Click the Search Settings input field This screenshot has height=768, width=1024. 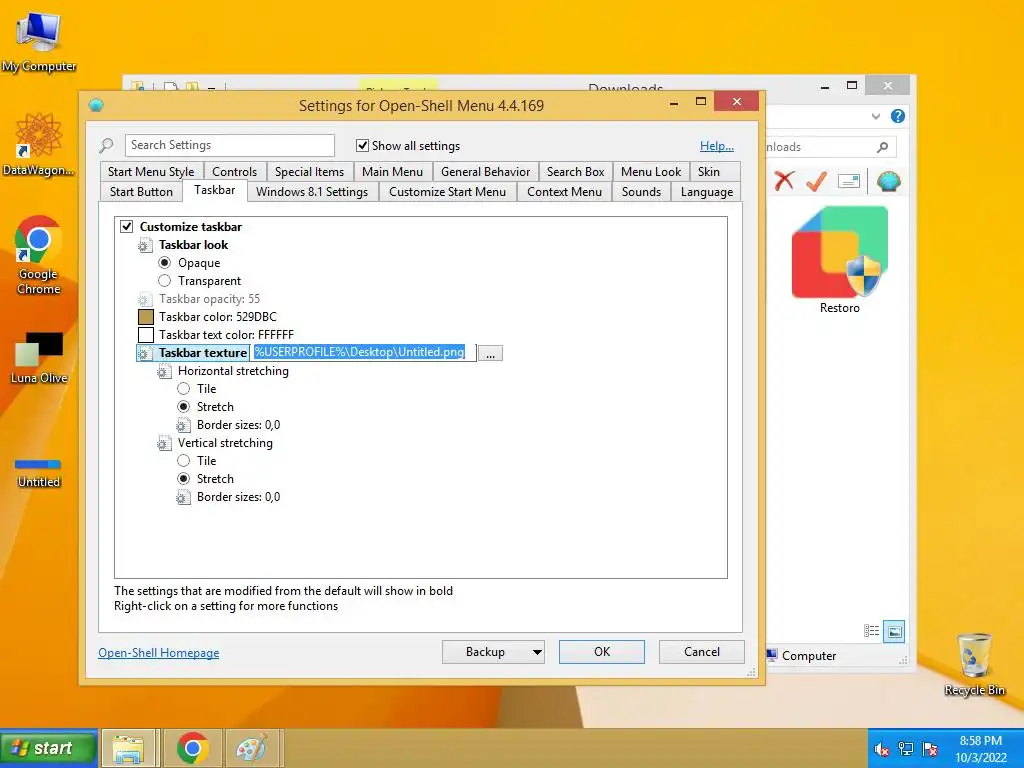(x=230, y=145)
